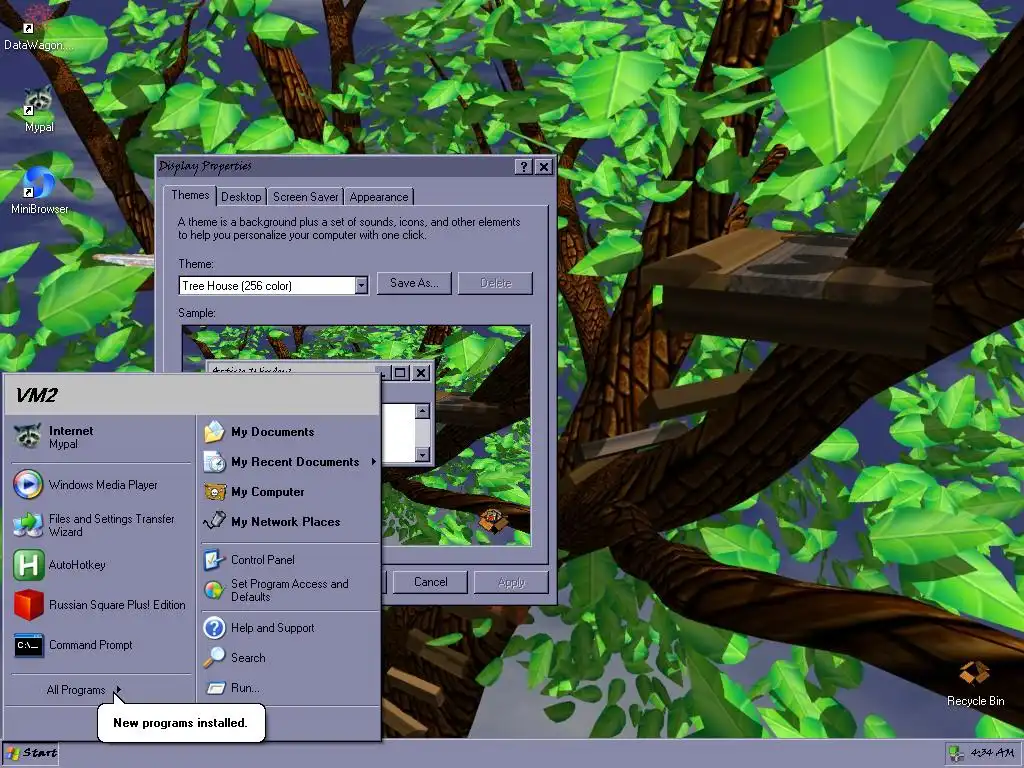The height and width of the screenshot is (768, 1024).
Task: Switch to the Screen Saver tab
Action: 306,197
